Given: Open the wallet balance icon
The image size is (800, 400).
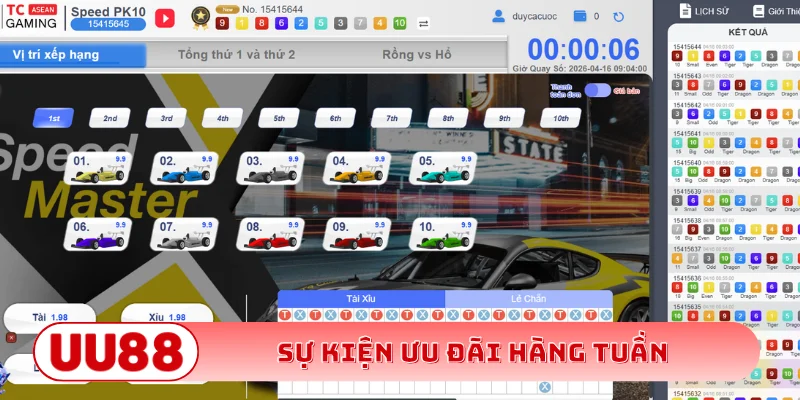Looking at the screenshot, I should click(x=580, y=16).
